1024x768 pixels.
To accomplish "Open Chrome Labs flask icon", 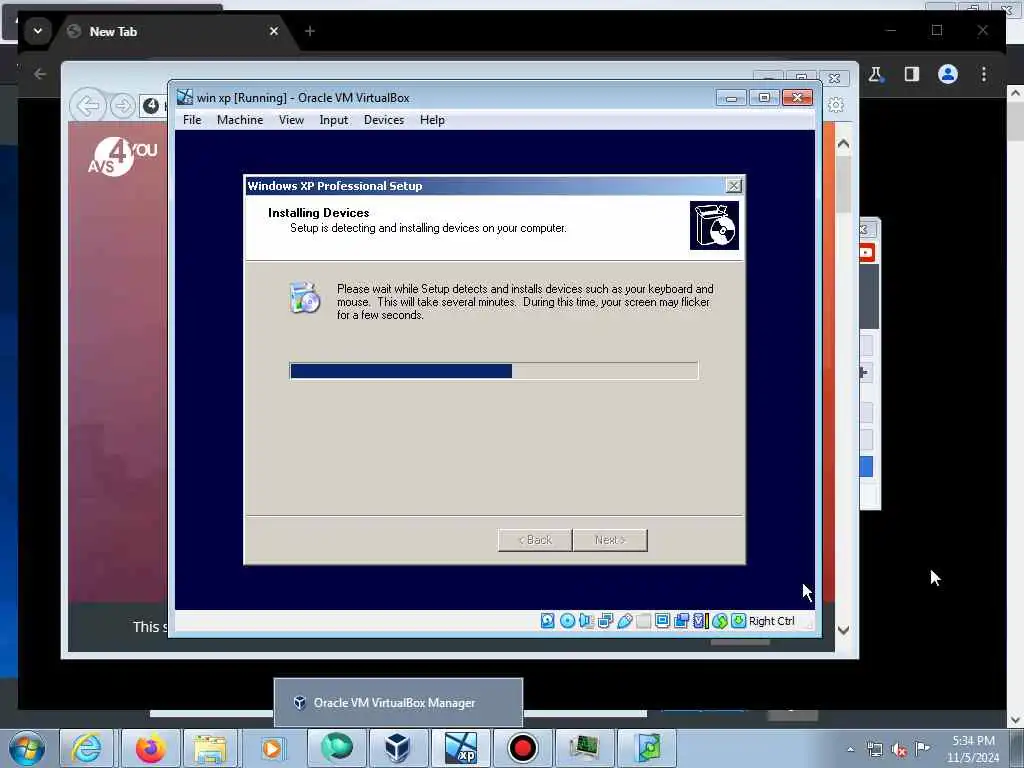I will click(x=876, y=74).
